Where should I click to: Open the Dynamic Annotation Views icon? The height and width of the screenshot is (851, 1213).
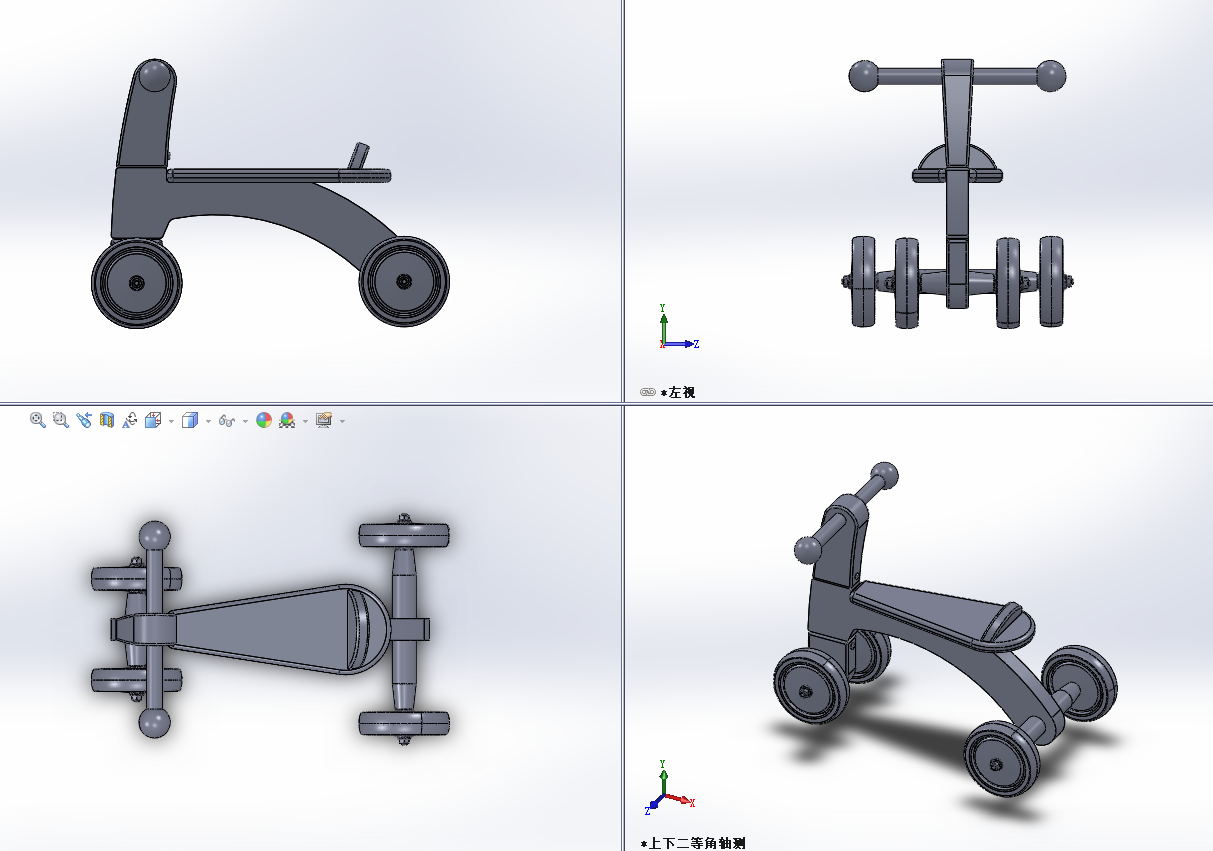pyautogui.click(x=130, y=421)
